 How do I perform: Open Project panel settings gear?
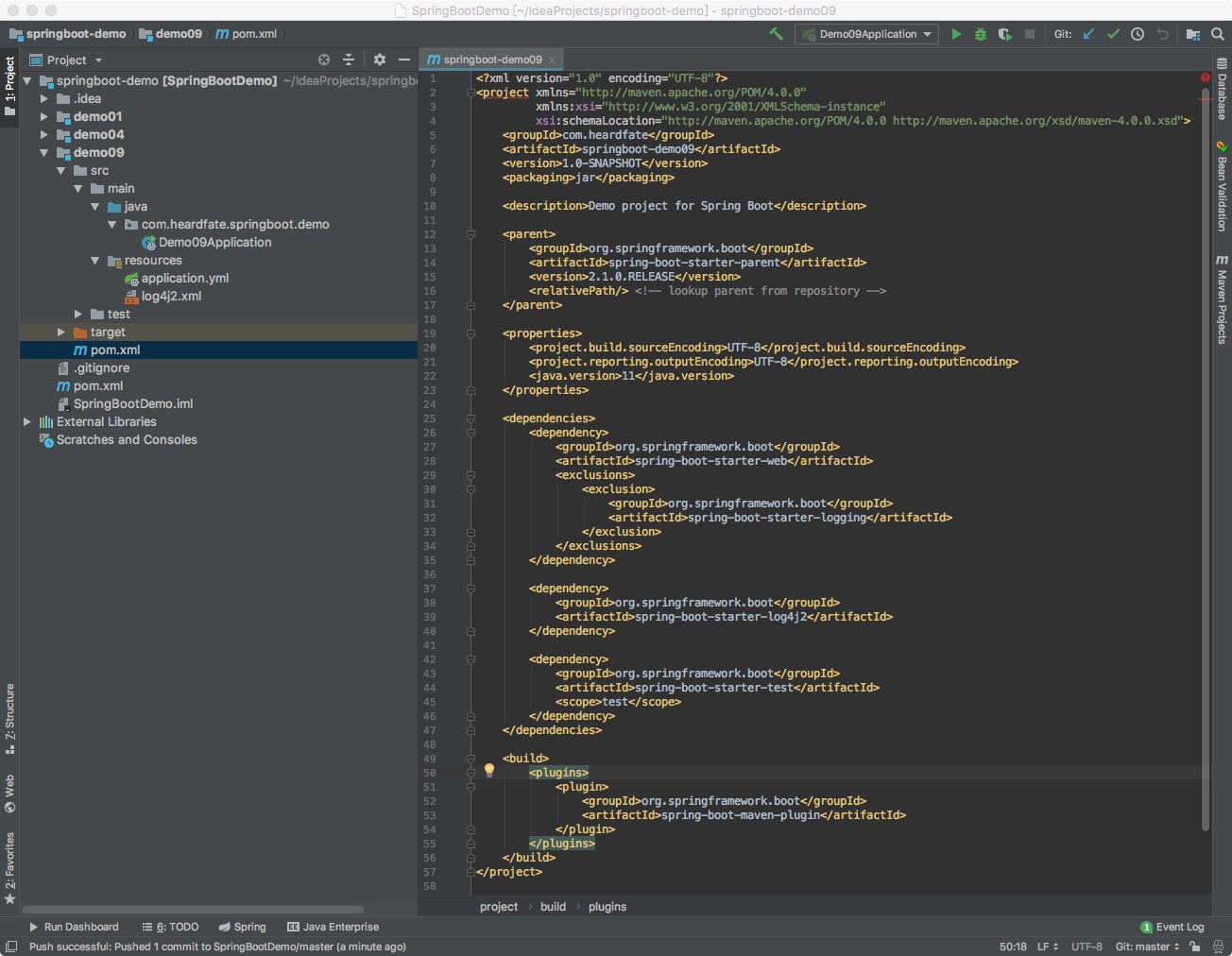pyautogui.click(x=380, y=60)
